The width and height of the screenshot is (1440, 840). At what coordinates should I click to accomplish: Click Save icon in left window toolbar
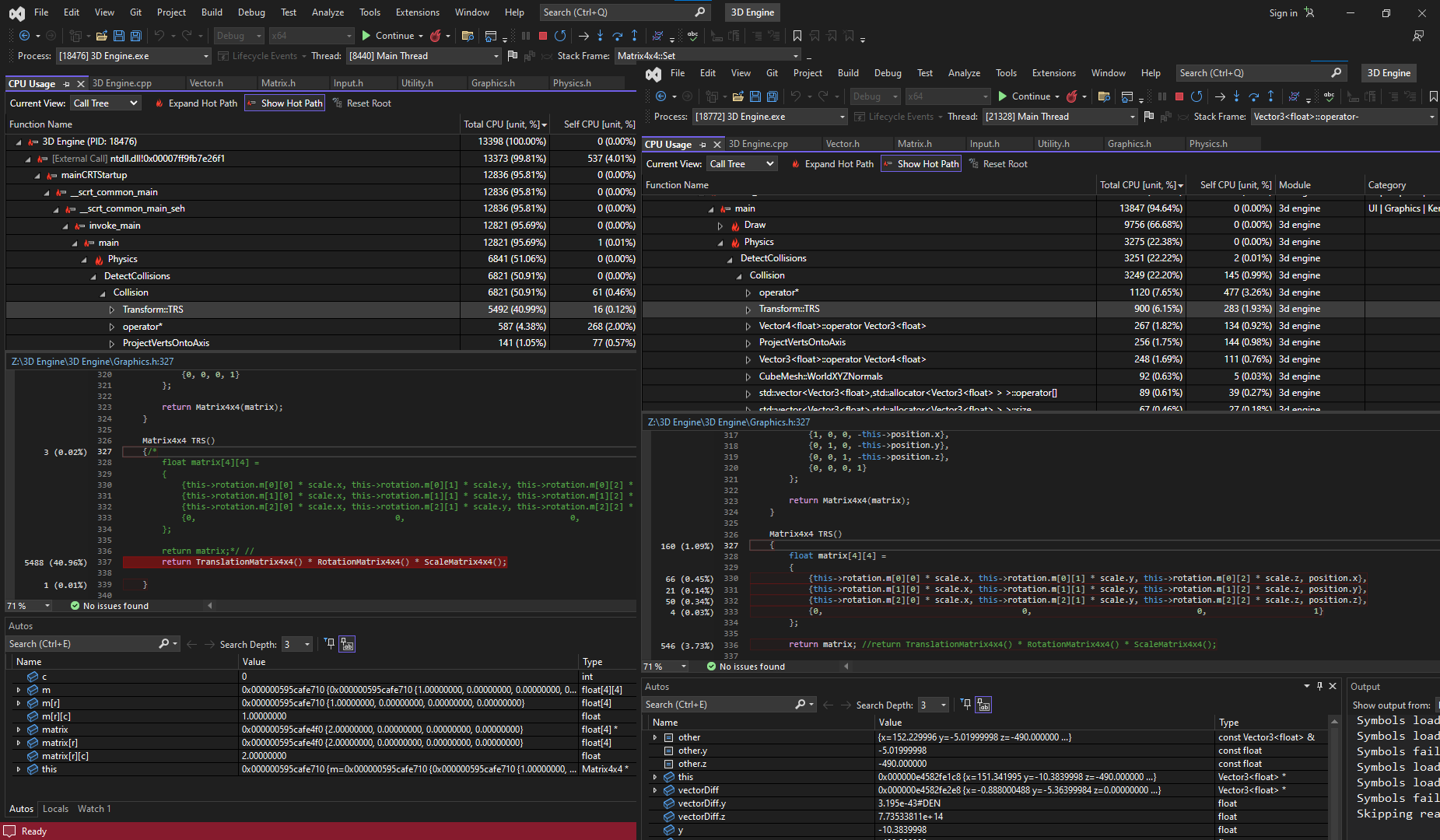pyautogui.click(x=119, y=36)
